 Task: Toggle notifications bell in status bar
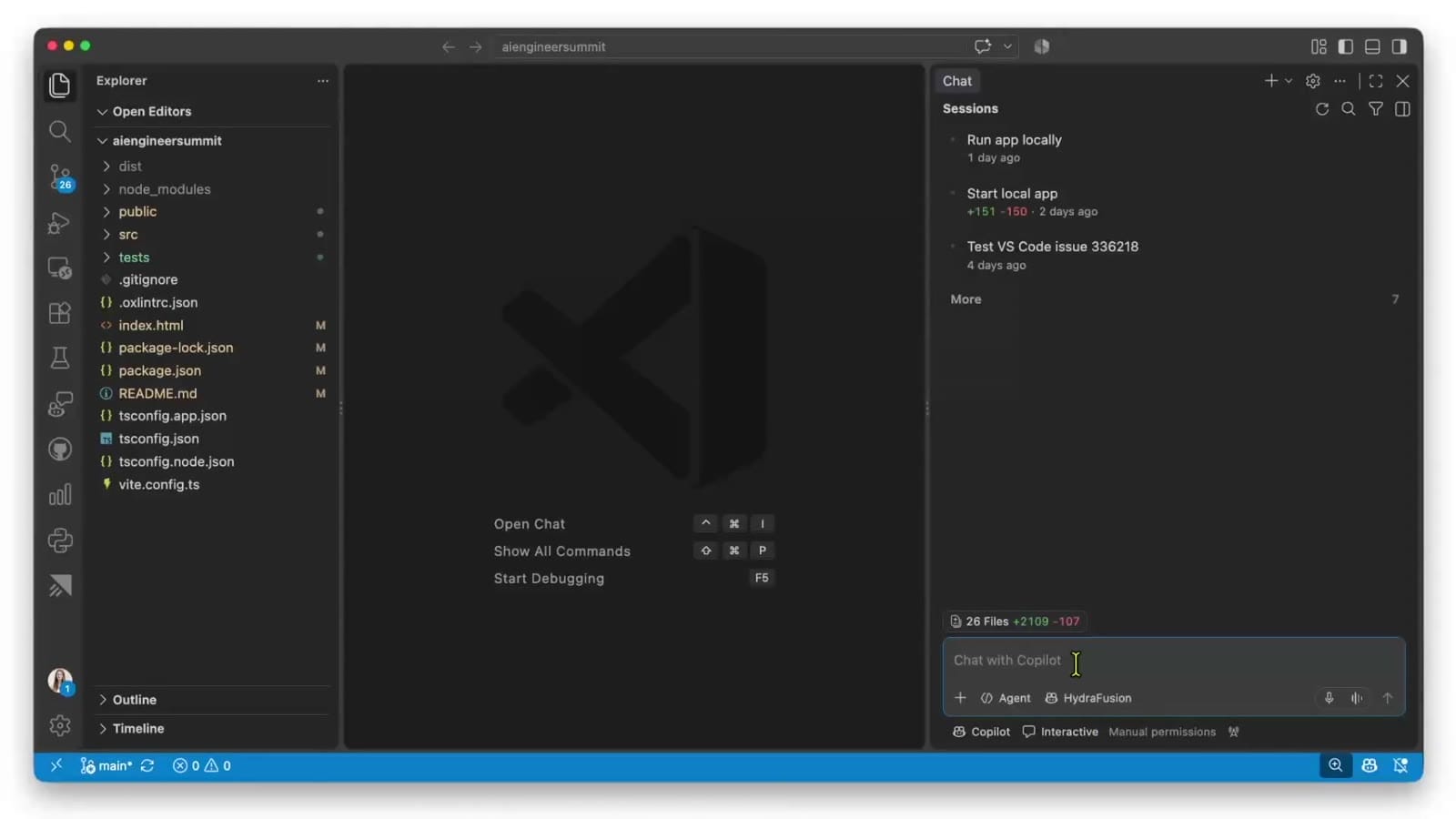coord(1401,766)
